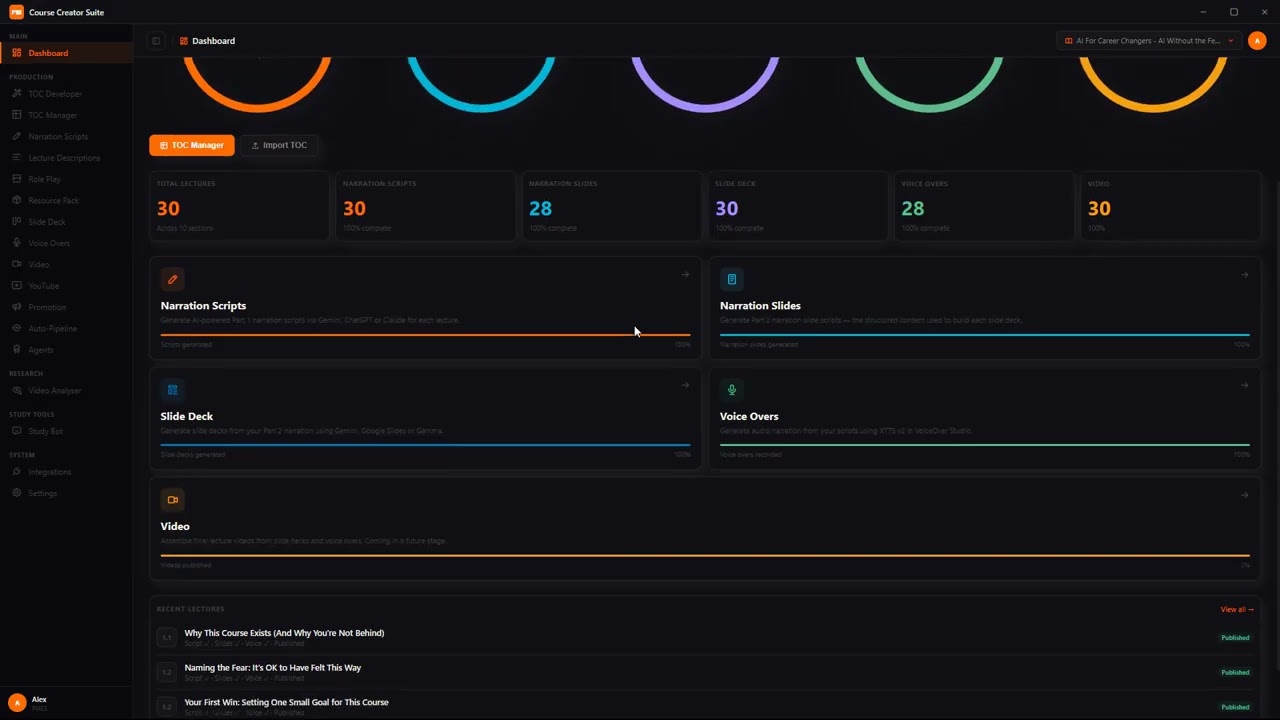Open Lecture Descriptions in the sidebar
1280x720 pixels.
pyautogui.click(x=66, y=158)
